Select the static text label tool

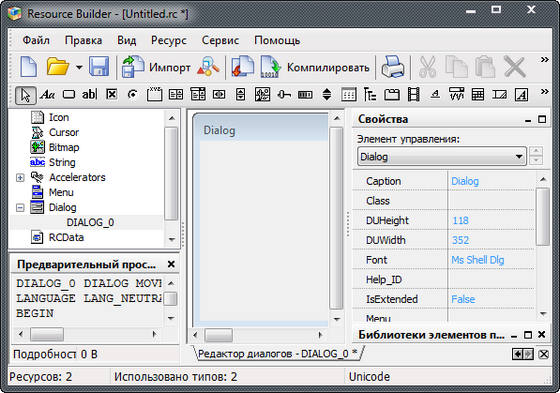(47, 95)
